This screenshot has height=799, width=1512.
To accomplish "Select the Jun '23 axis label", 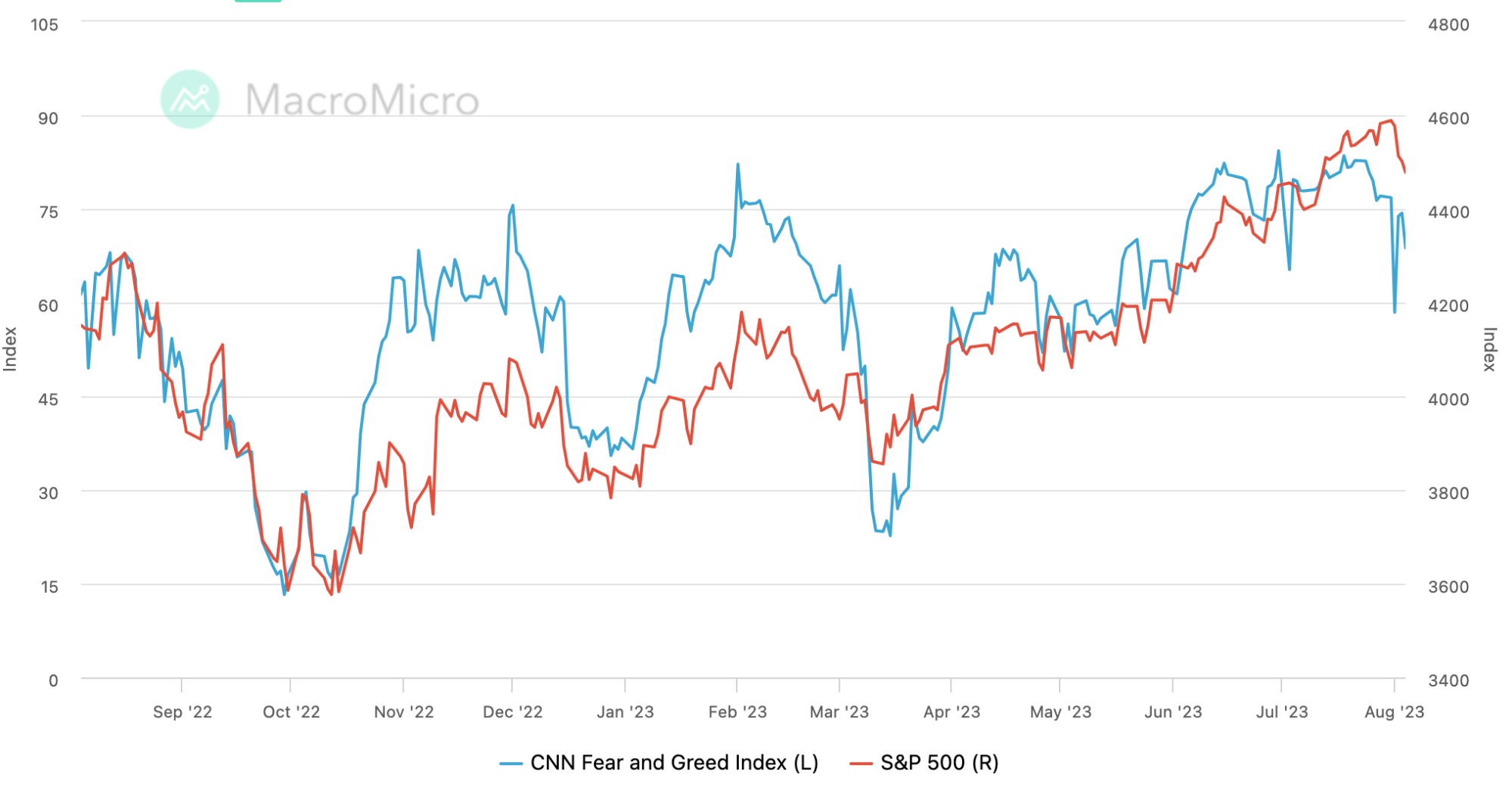I will (1173, 712).
